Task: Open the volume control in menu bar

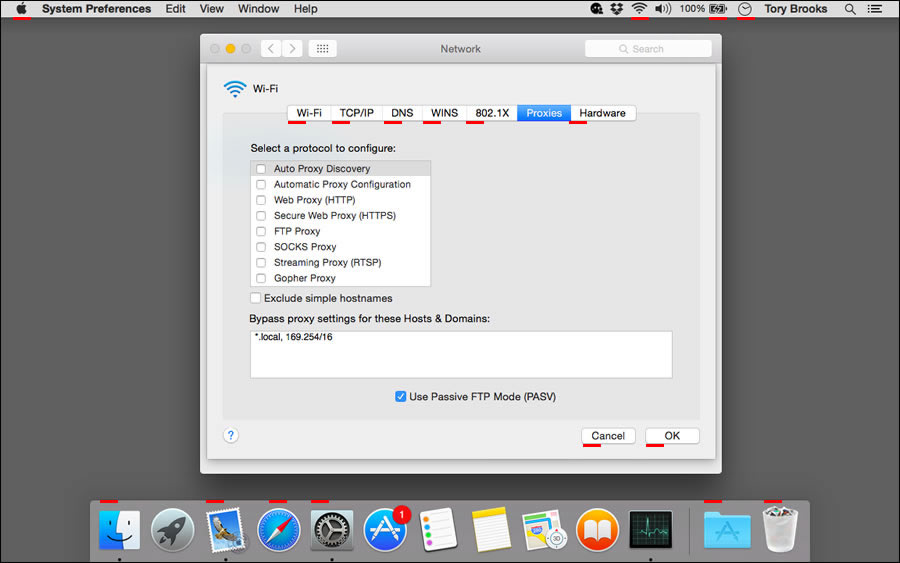Action: pyautogui.click(x=663, y=9)
